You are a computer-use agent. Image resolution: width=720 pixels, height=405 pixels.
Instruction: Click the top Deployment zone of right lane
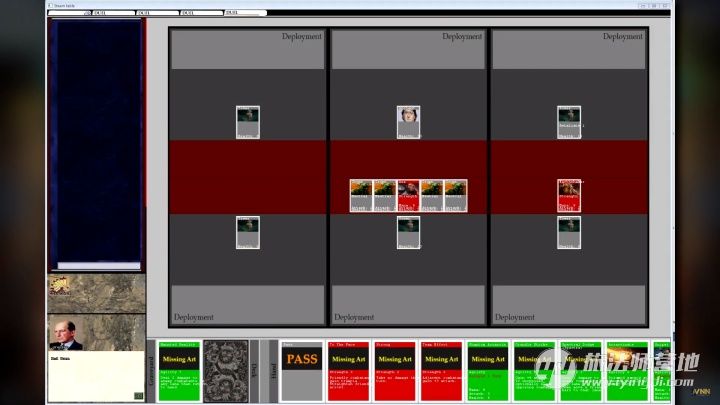(569, 49)
